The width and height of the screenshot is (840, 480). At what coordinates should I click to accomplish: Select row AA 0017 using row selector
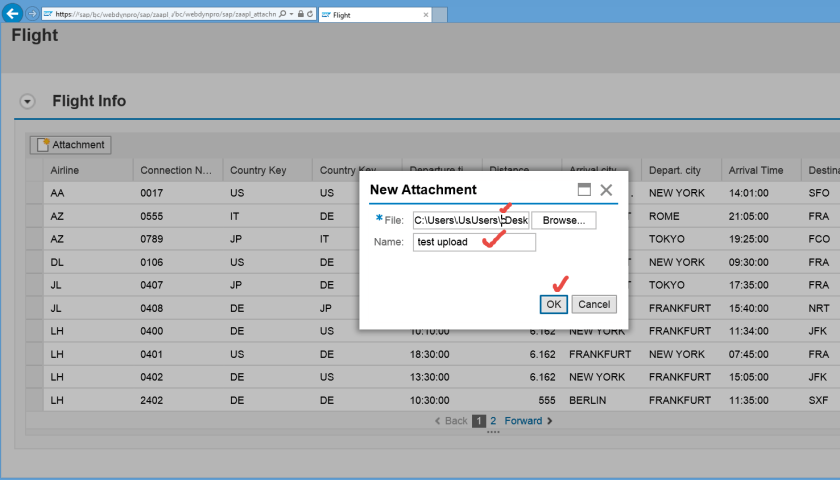[x=34, y=193]
